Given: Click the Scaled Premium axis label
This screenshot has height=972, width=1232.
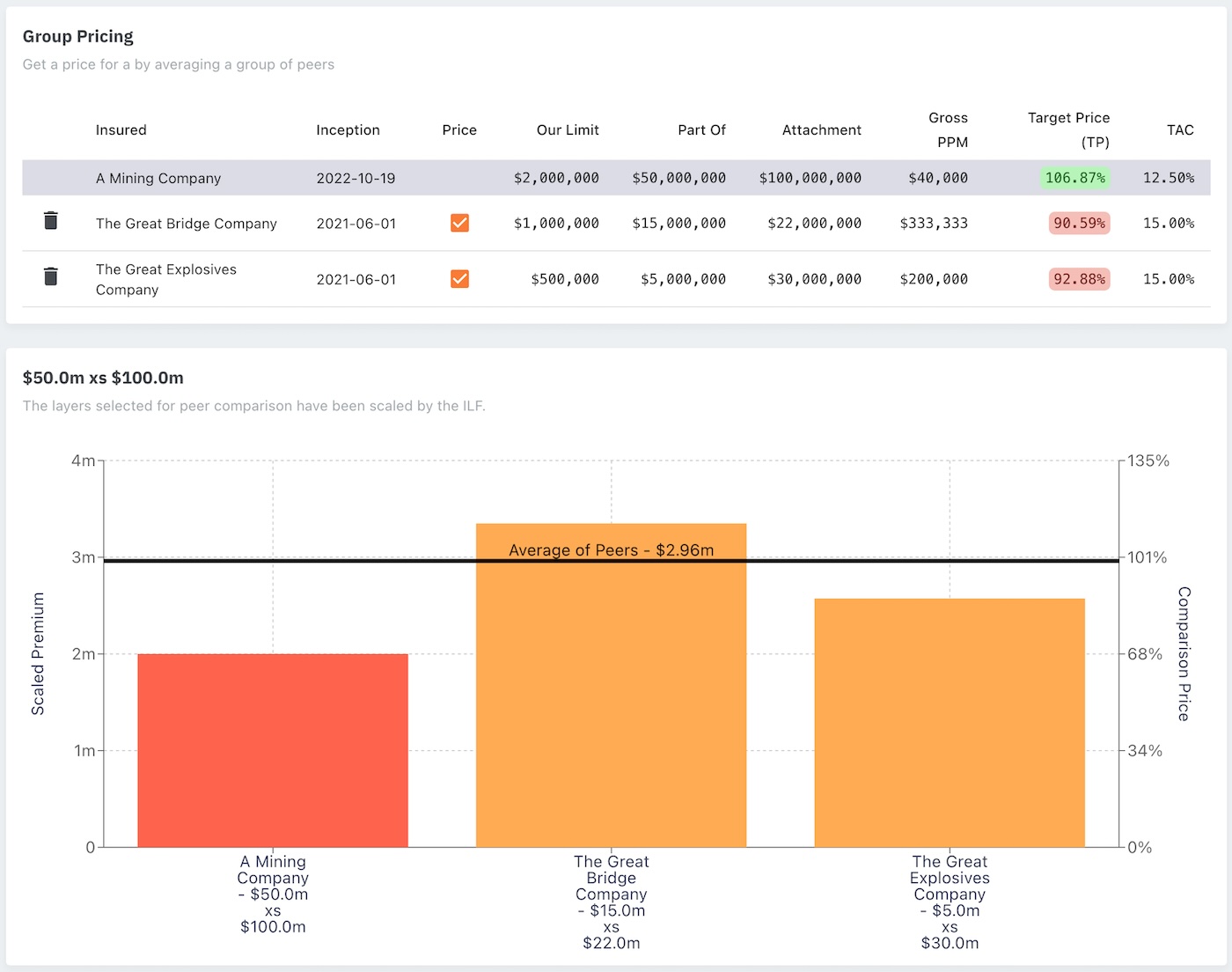Looking at the screenshot, I should (38, 653).
